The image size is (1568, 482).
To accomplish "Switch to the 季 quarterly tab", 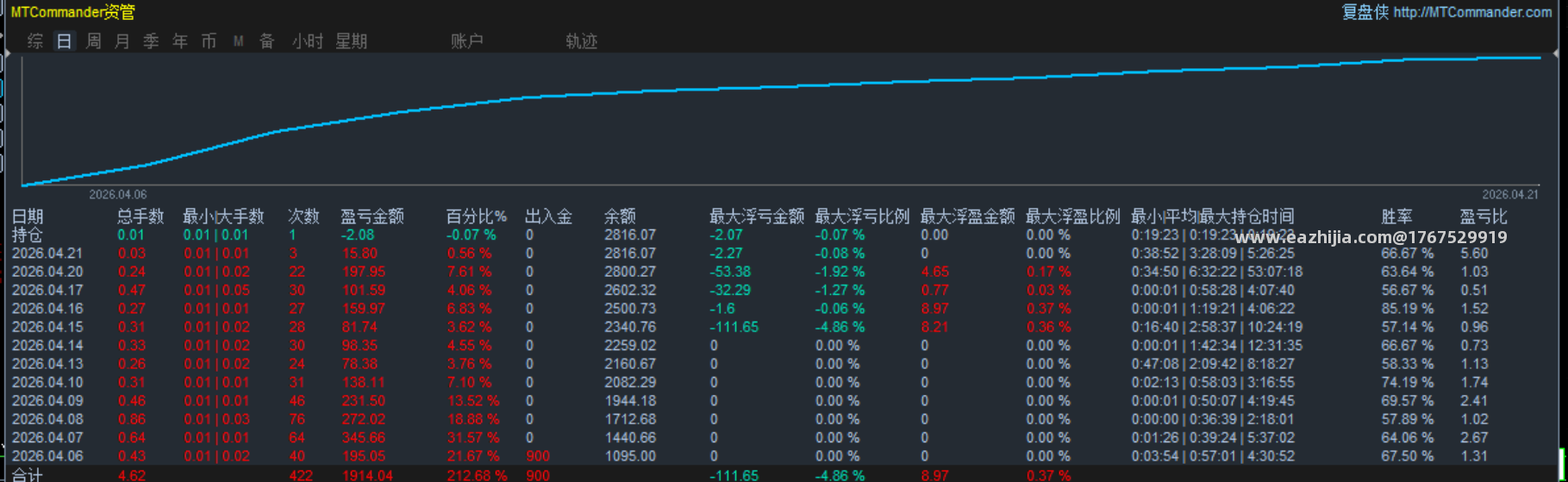I will click(x=151, y=41).
